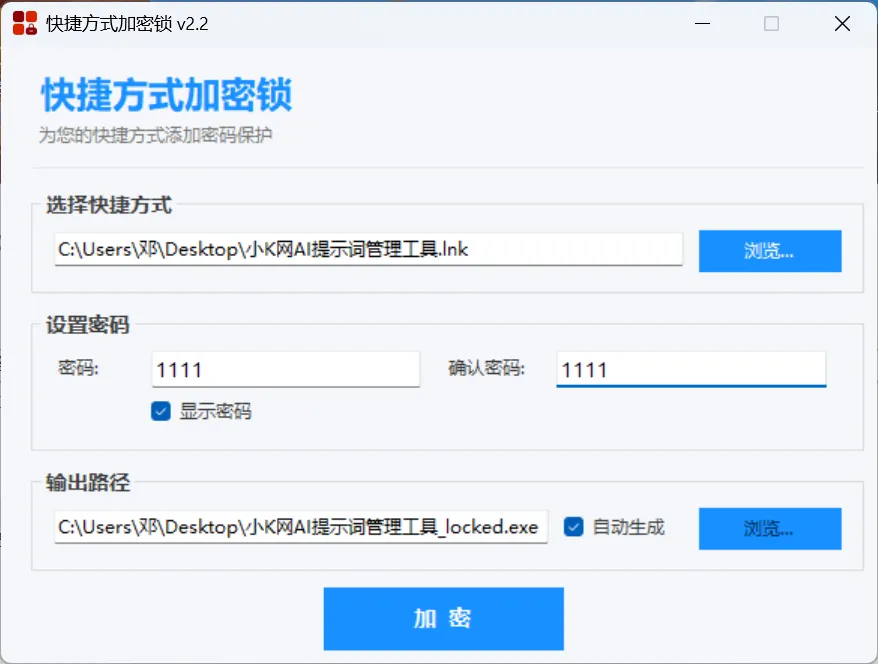Viewport: 878px width, 664px height.
Task: Click the title text 快捷方式加密锁 v2.2
Action: pos(127,24)
